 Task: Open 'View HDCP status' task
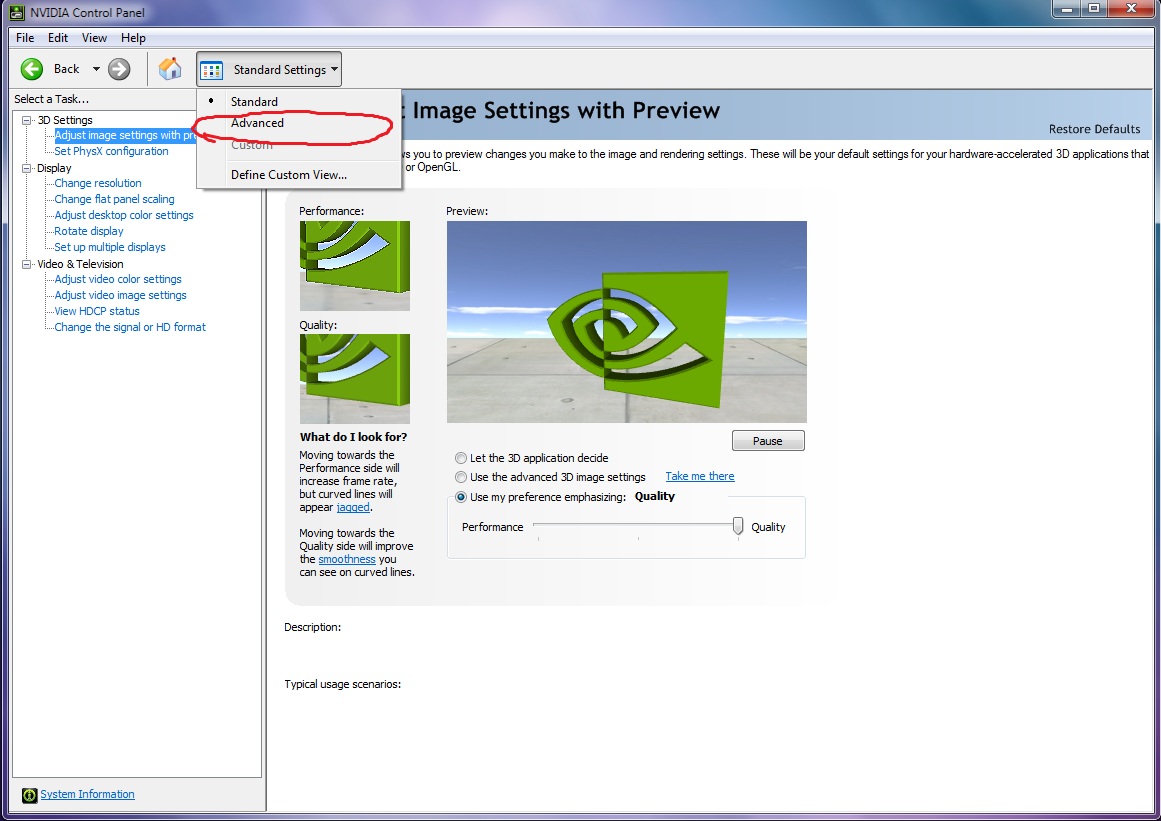pos(97,312)
